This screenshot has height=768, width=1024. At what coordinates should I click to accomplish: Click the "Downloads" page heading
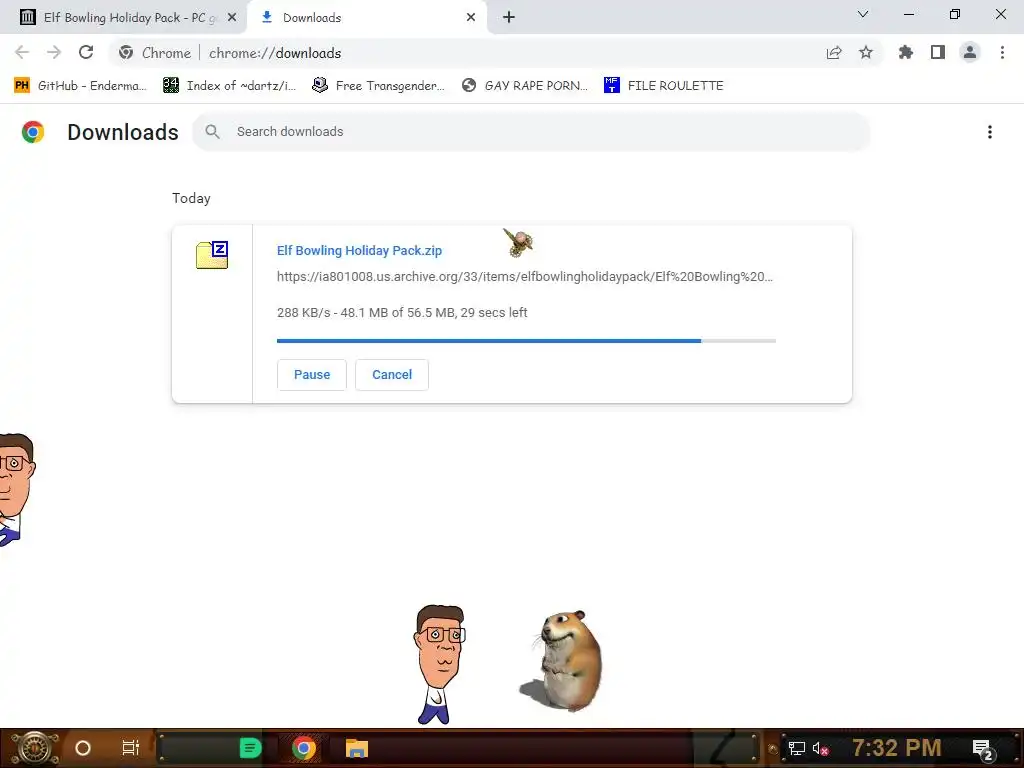pos(123,133)
